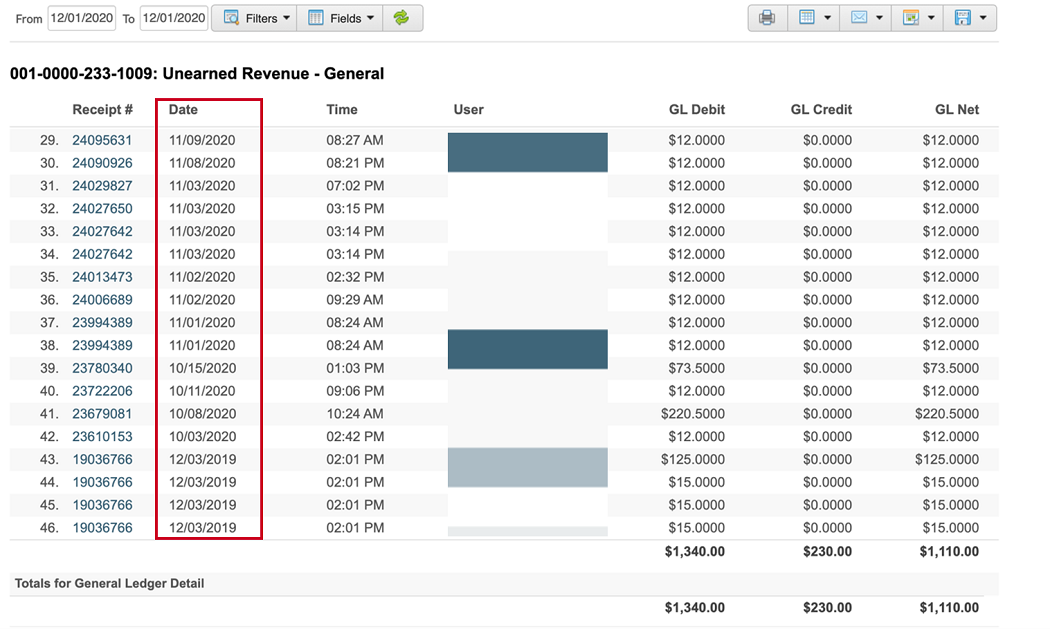Open receipt 19036766 in row 45
The height and width of the screenshot is (629, 1050).
[102, 504]
